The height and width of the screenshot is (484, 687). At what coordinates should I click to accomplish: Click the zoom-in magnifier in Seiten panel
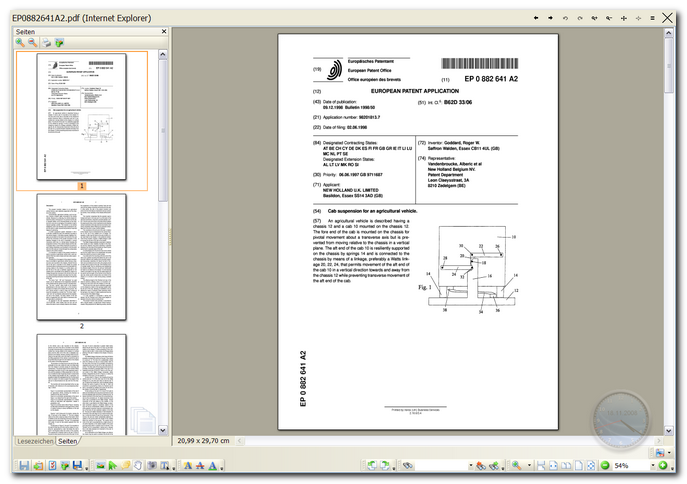tap(21, 43)
